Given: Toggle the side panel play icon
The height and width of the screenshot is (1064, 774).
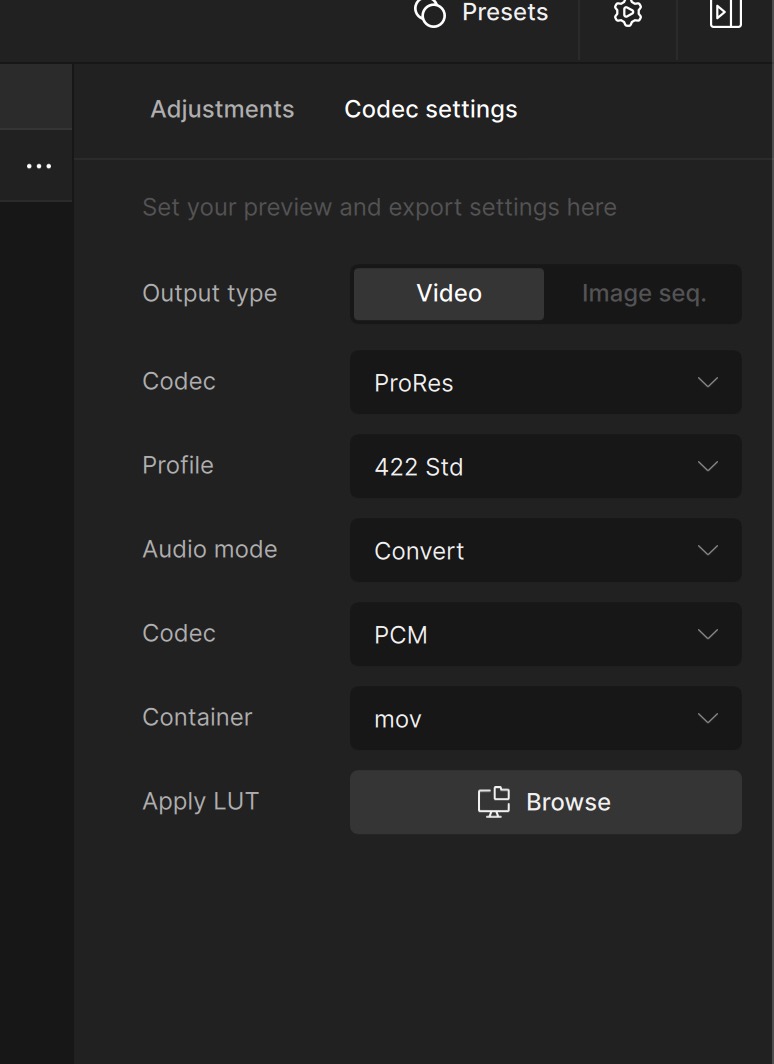Looking at the screenshot, I should pos(725,12).
